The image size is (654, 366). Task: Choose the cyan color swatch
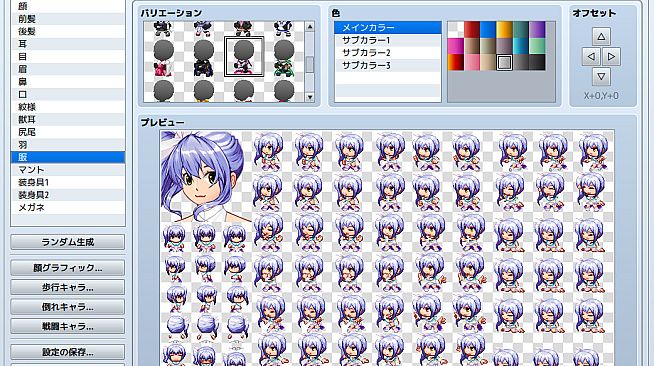click(521, 46)
